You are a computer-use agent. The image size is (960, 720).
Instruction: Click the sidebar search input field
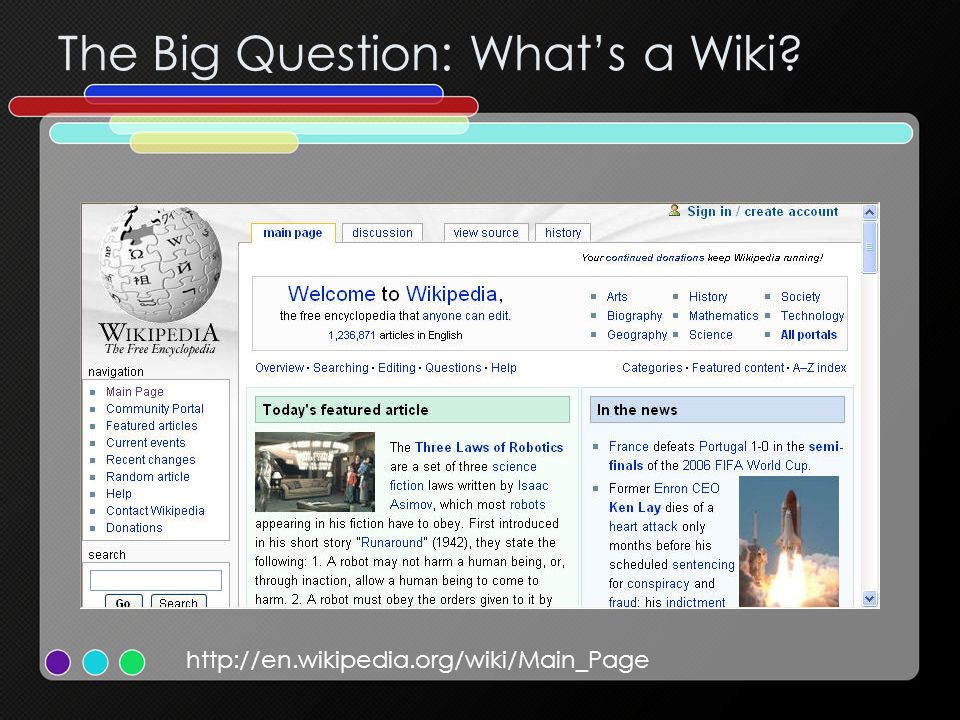point(156,580)
